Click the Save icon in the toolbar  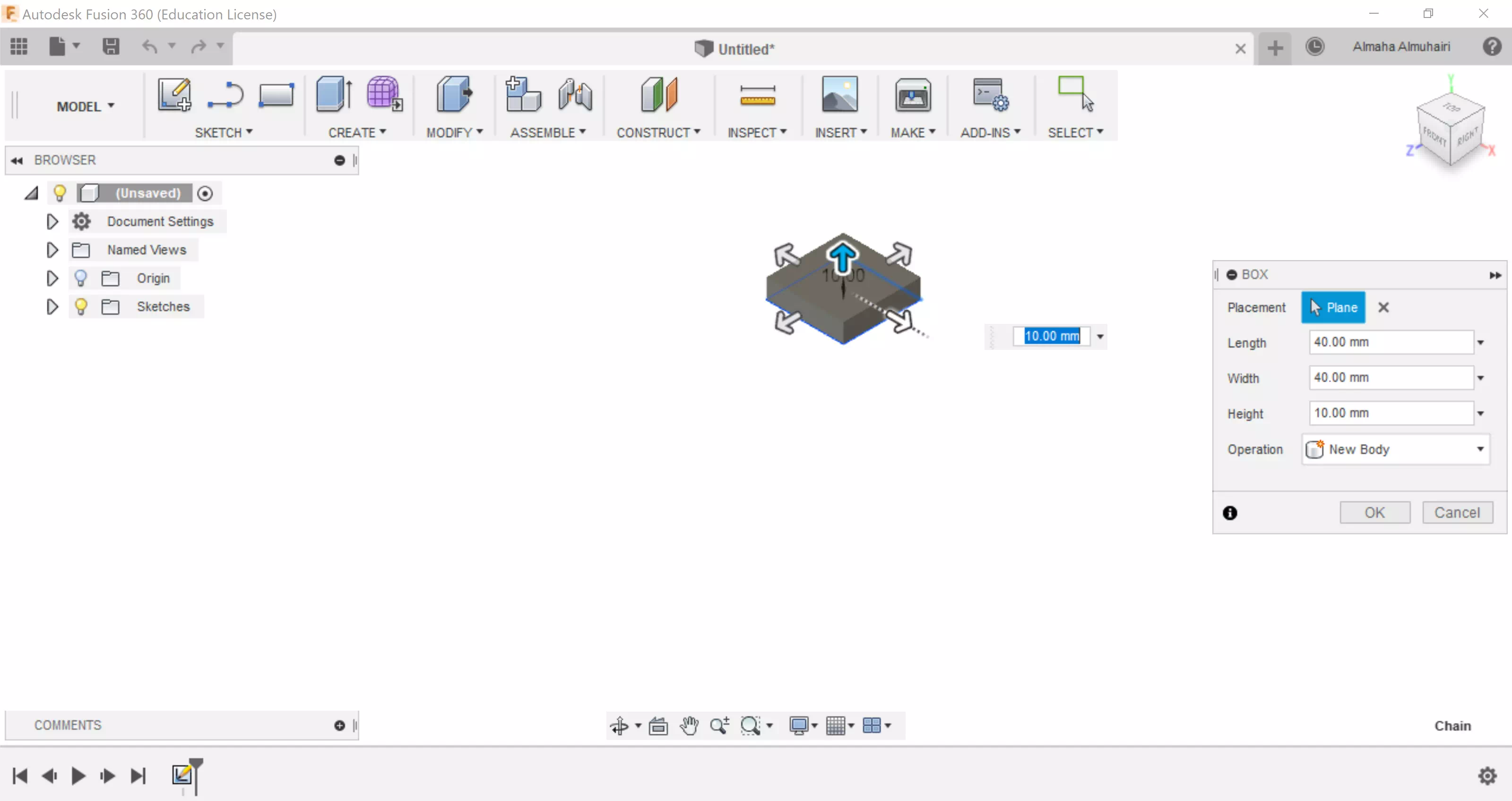(110, 46)
